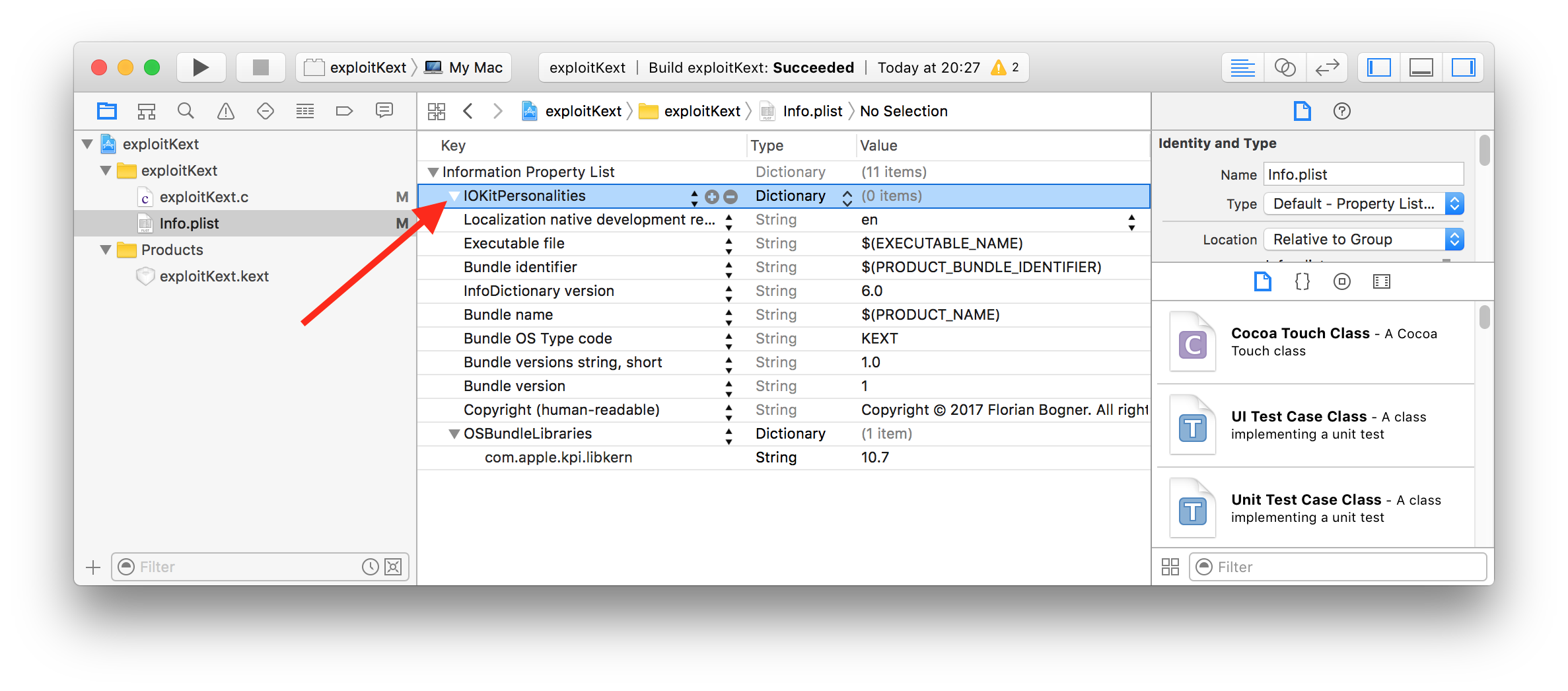Click the inspector vertical scrollbar
Image resolution: width=1568 pixels, height=691 pixels.
[x=1484, y=151]
